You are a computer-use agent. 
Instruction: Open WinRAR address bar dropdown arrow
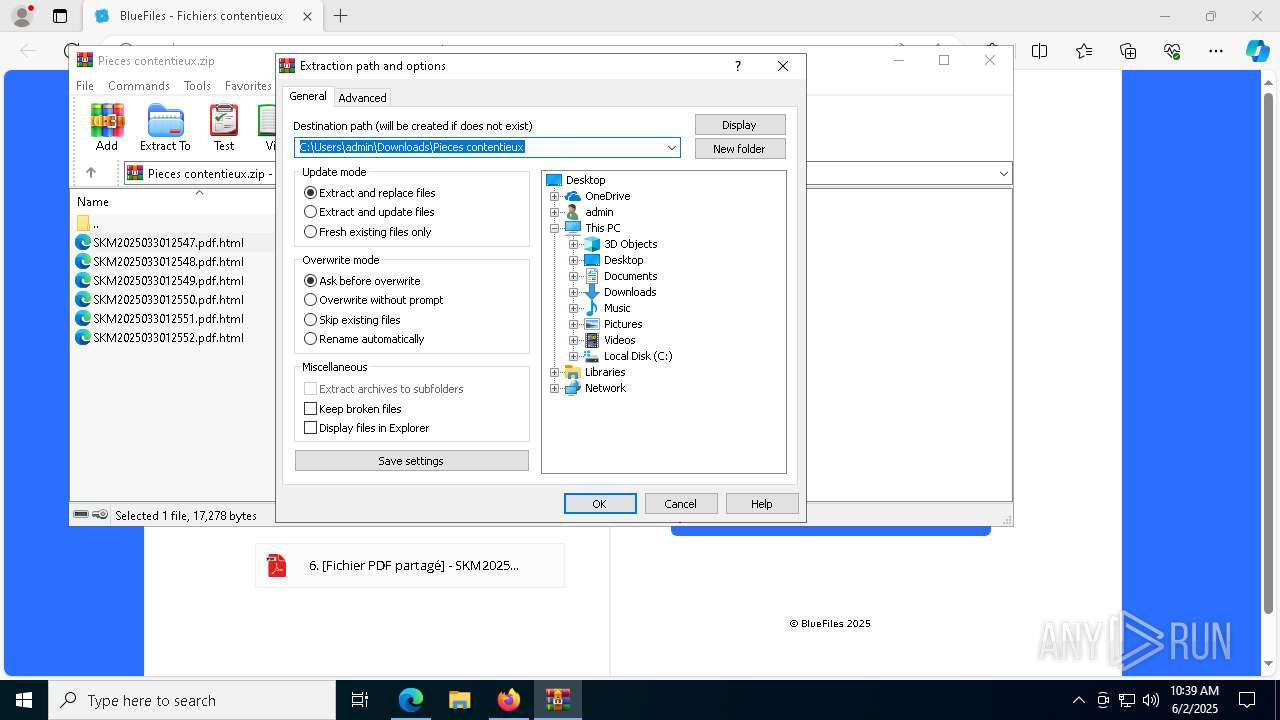[x=1003, y=173]
